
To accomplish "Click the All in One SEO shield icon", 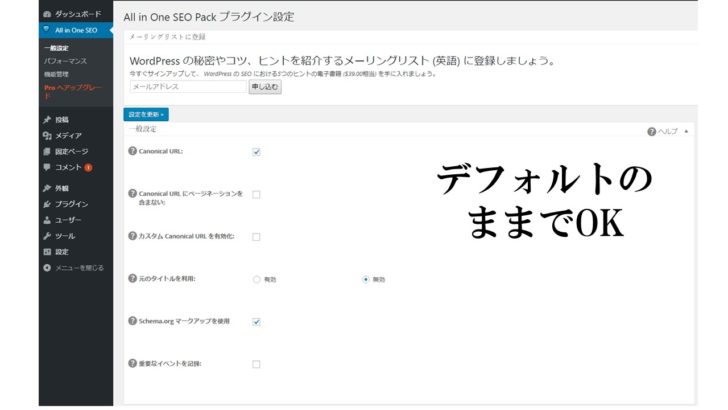I will point(46,29).
